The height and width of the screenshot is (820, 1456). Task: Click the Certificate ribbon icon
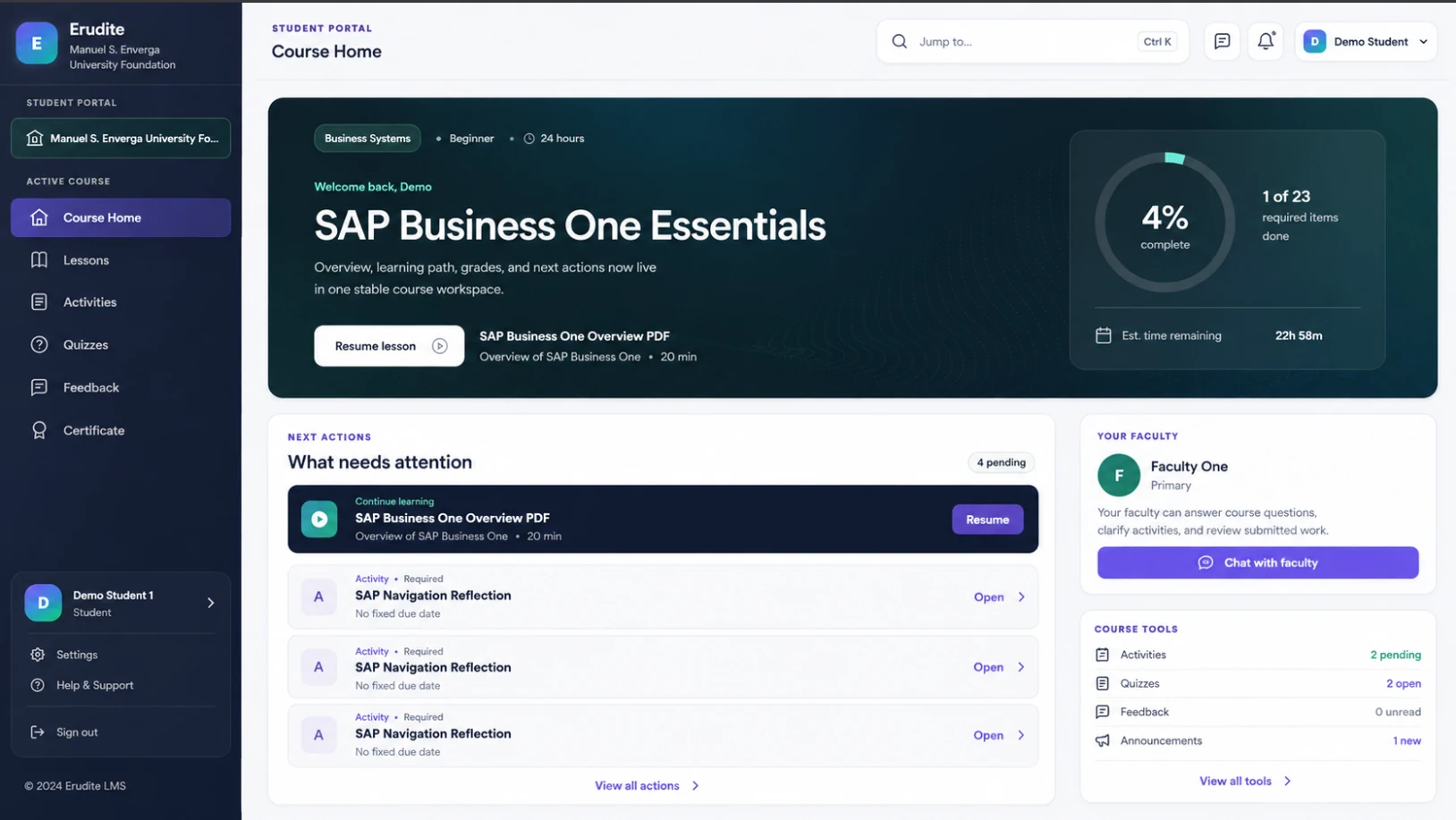point(38,430)
